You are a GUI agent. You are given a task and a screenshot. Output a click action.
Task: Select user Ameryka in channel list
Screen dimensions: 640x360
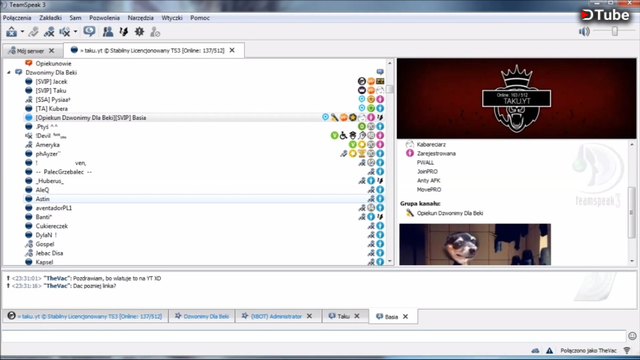tap(47, 145)
